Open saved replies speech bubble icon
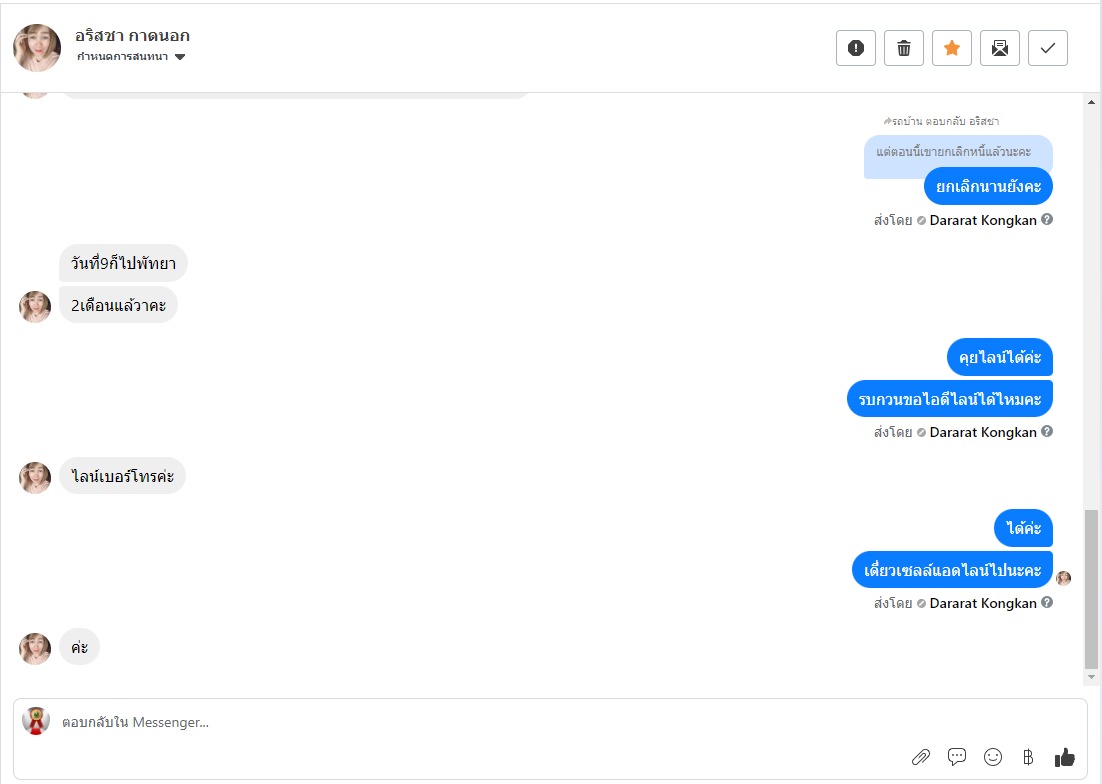Image resolution: width=1102 pixels, height=784 pixels. (957, 757)
